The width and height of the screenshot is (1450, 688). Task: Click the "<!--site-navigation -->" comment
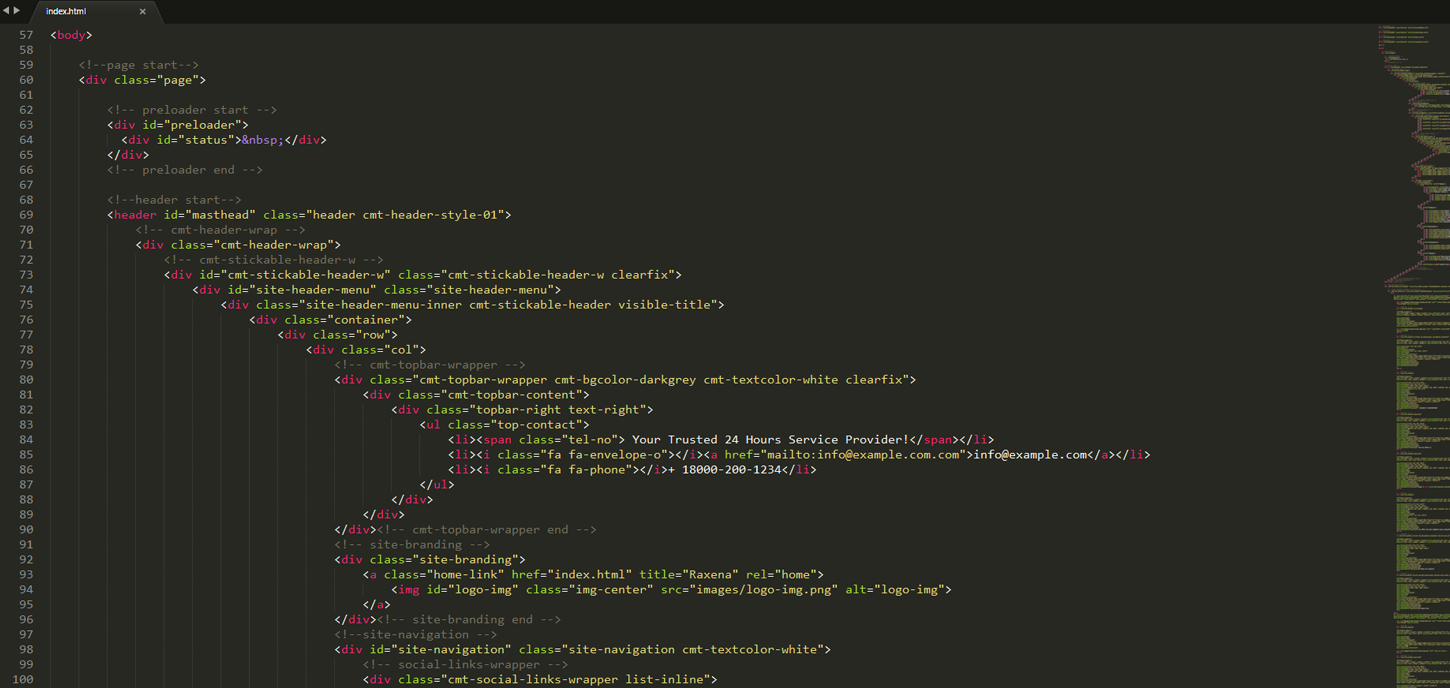(415, 635)
